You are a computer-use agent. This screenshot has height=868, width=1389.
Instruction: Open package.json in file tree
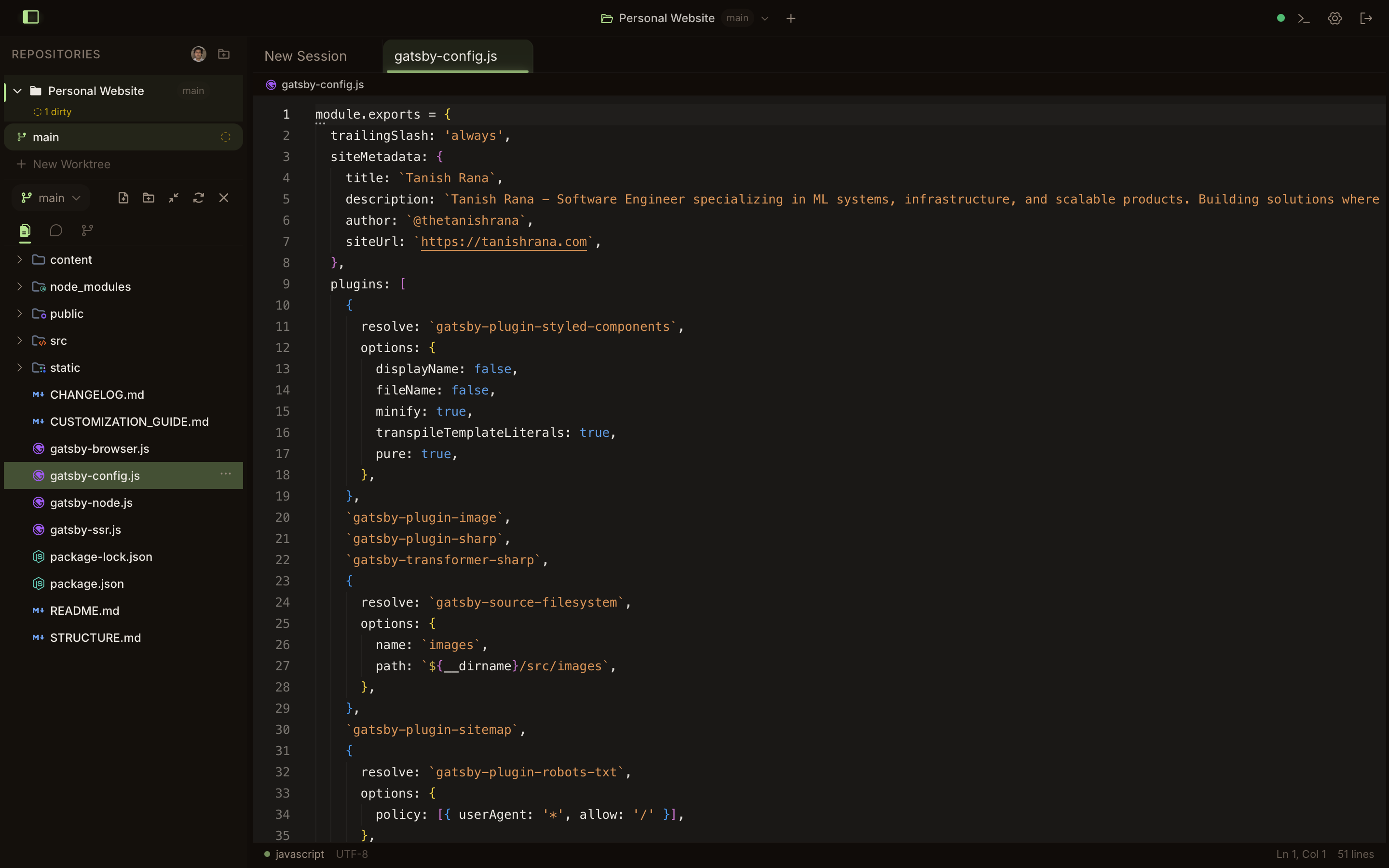[x=87, y=584]
